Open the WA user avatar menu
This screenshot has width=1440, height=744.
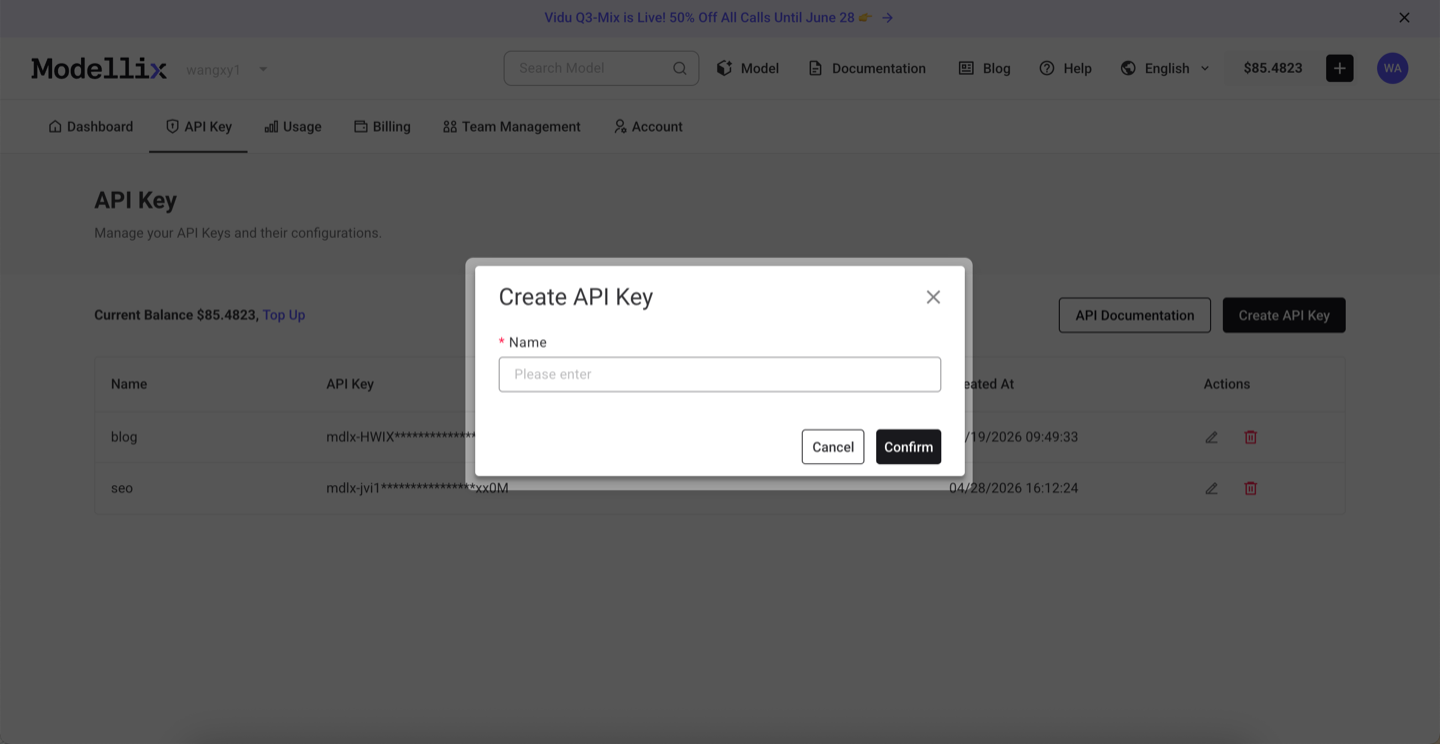pyautogui.click(x=1393, y=68)
